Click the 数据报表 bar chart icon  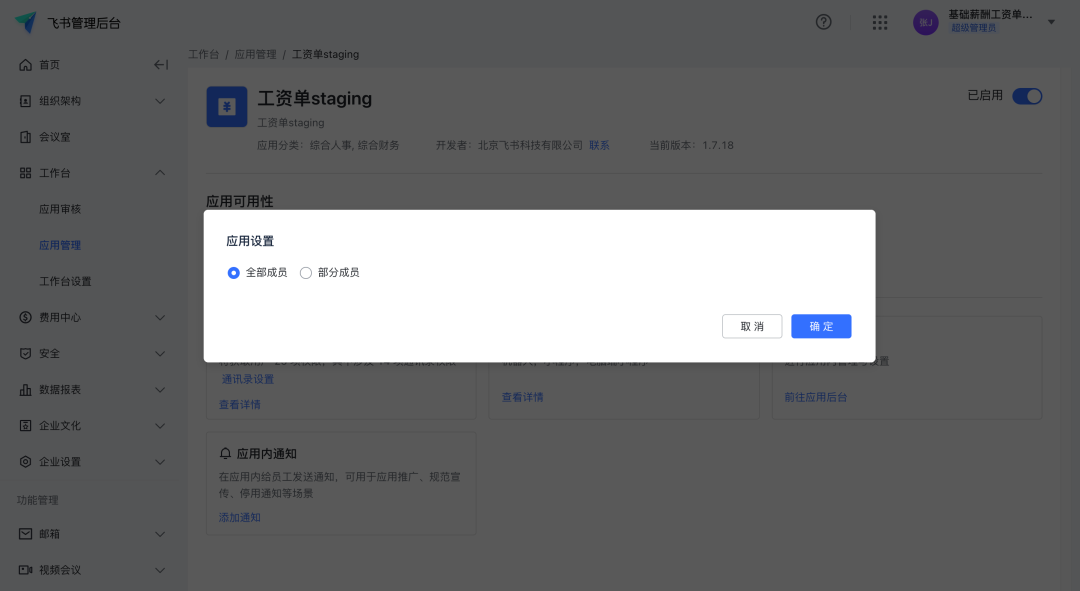25,389
